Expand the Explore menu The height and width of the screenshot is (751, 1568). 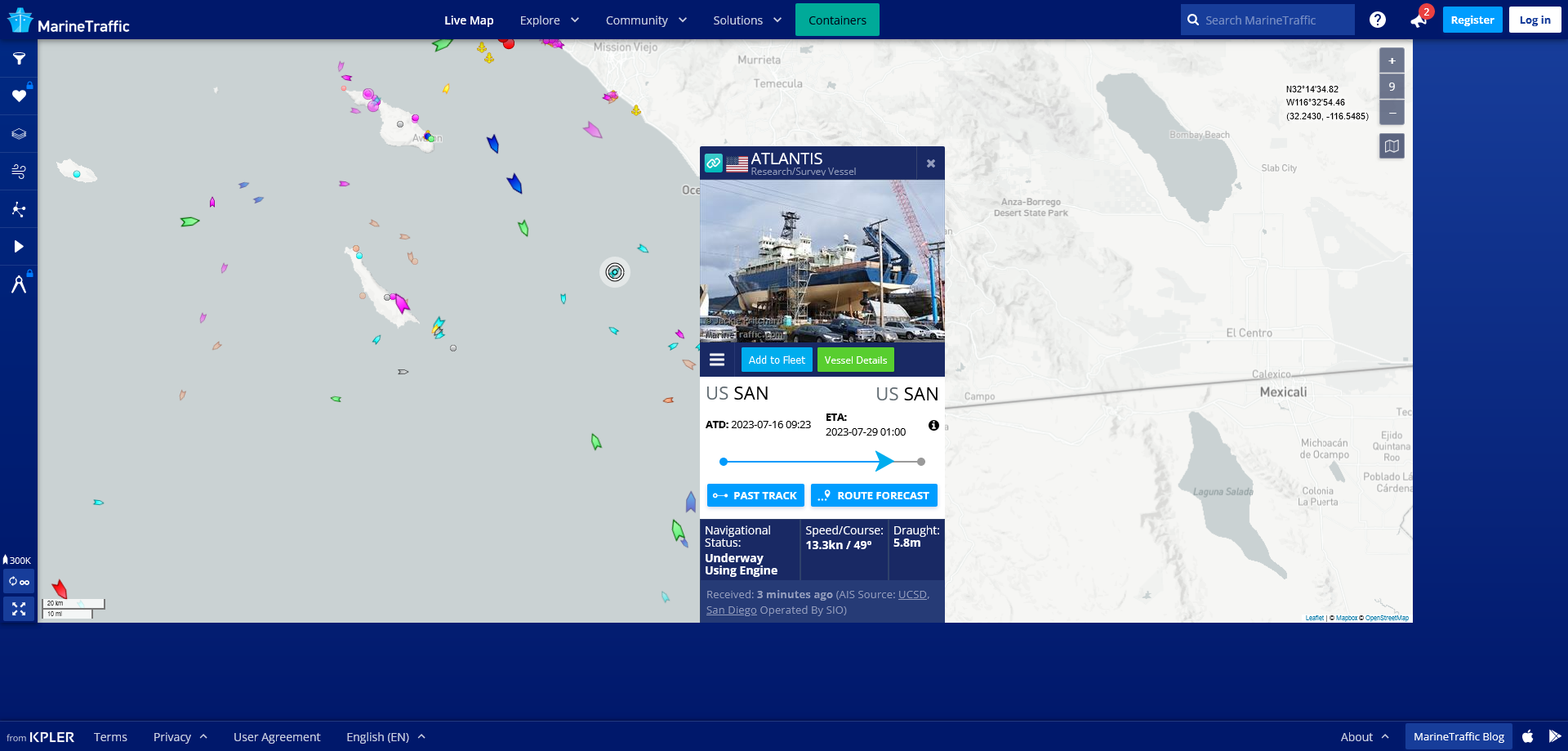pyautogui.click(x=550, y=20)
